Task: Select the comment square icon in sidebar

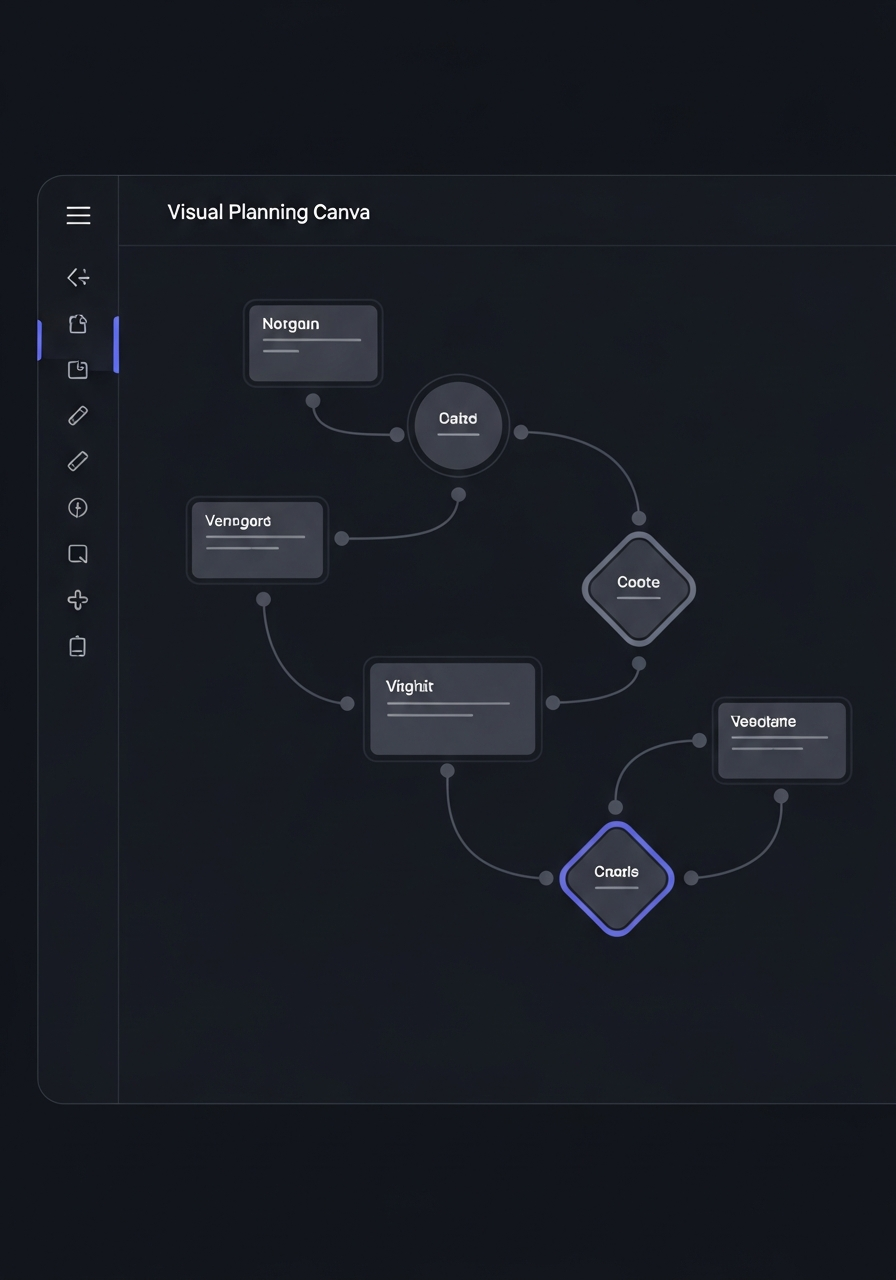Action: point(78,554)
